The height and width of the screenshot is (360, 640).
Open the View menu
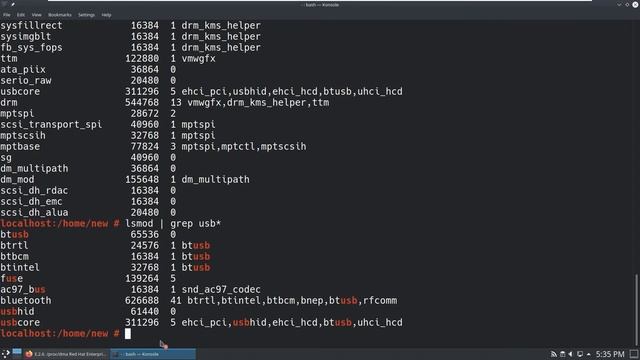[x=36, y=15]
